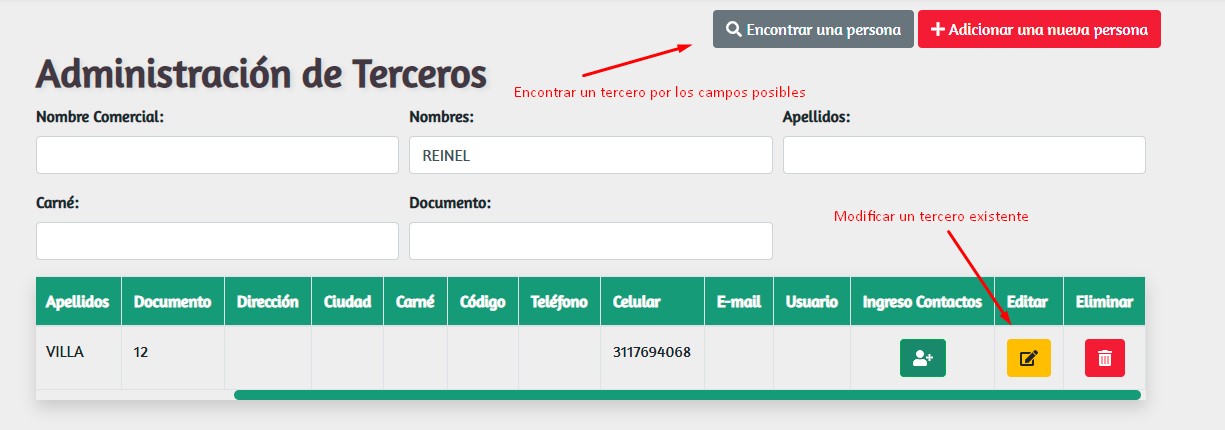Image resolution: width=1225 pixels, height=430 pixels.
Task: Click the red trash delete icon
Action: (x=1104, y=358)
